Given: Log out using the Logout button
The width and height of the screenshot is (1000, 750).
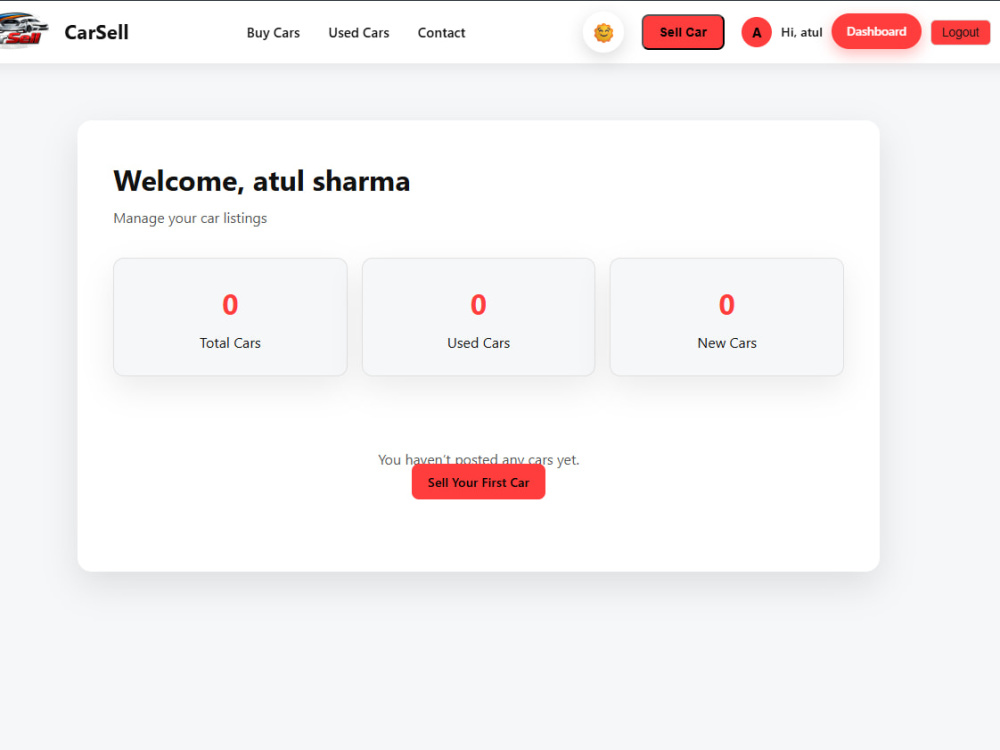Looking at the screenshot, I should pyautogui.click(x=960, y=33).
